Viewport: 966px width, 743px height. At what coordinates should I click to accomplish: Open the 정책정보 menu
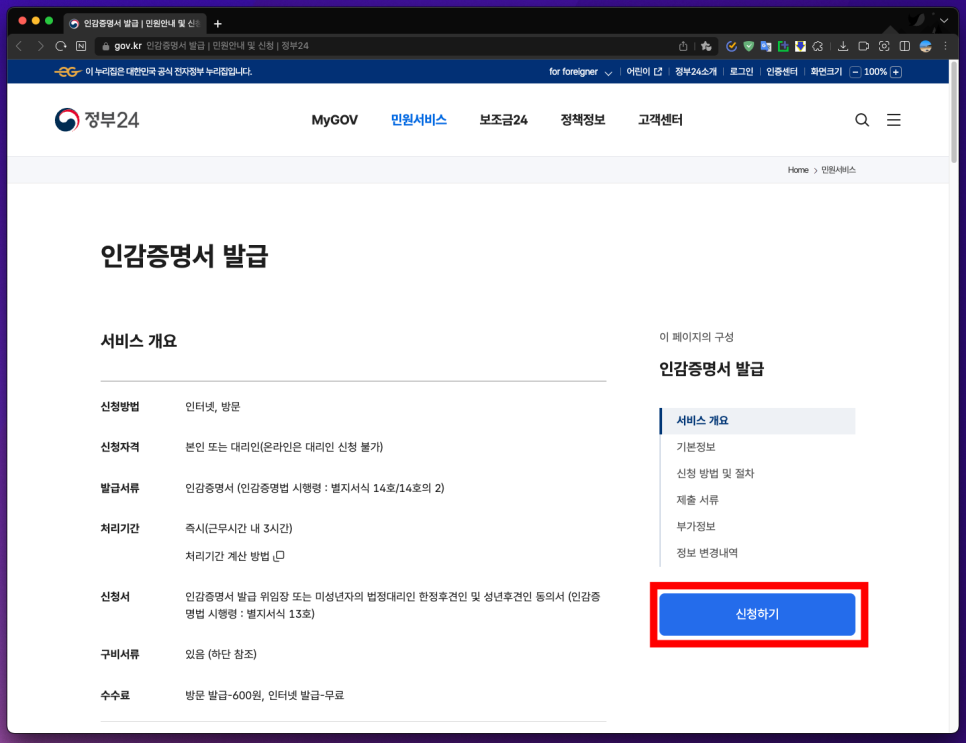[x=583, y=120]
